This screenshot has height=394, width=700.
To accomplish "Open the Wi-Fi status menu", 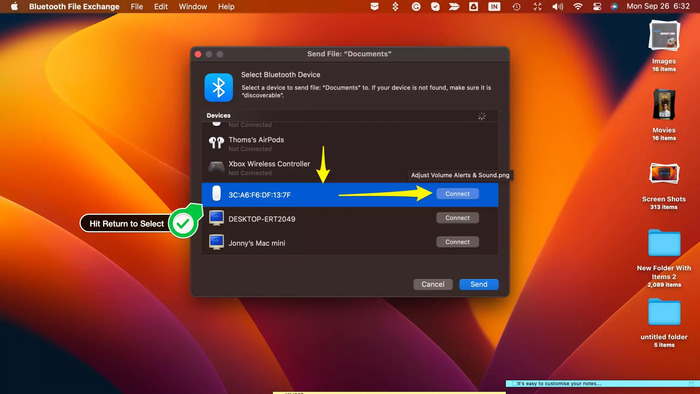I will coord(578,7).
